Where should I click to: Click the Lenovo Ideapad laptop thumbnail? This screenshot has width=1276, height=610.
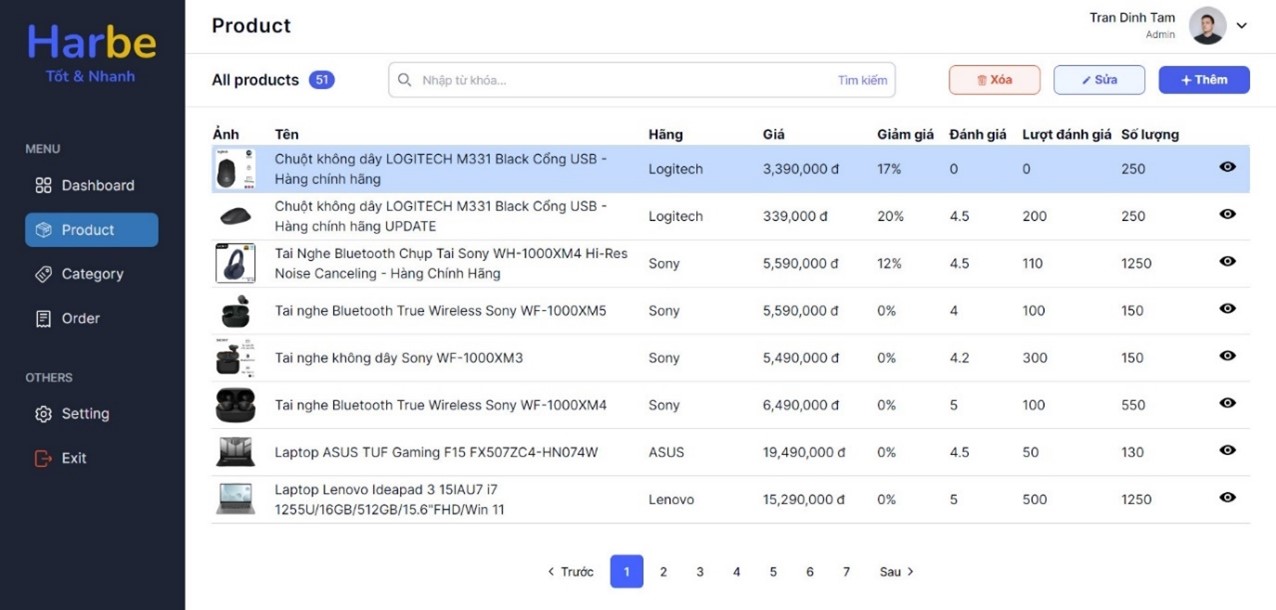[236, 499]
